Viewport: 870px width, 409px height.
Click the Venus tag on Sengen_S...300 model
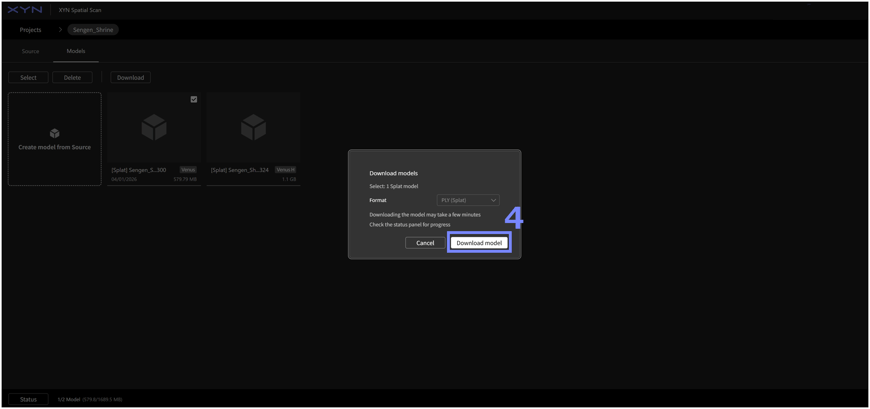[188, 170]
